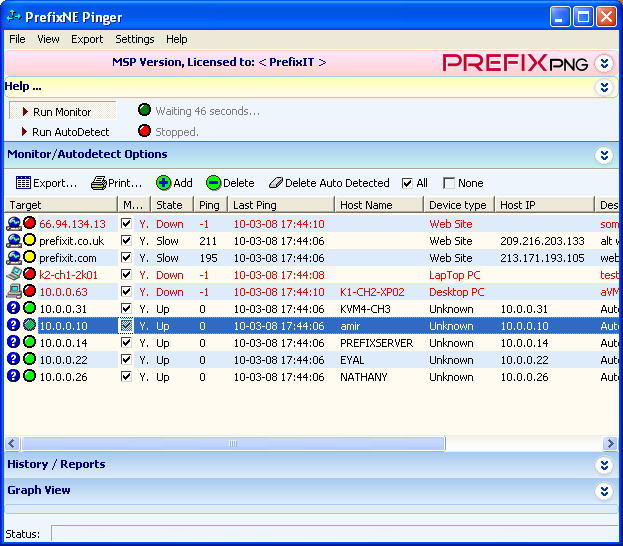Click the yellow status dot for prefixit.co.uk
Screen dimensions: 623x546
[x=29, y=240]
